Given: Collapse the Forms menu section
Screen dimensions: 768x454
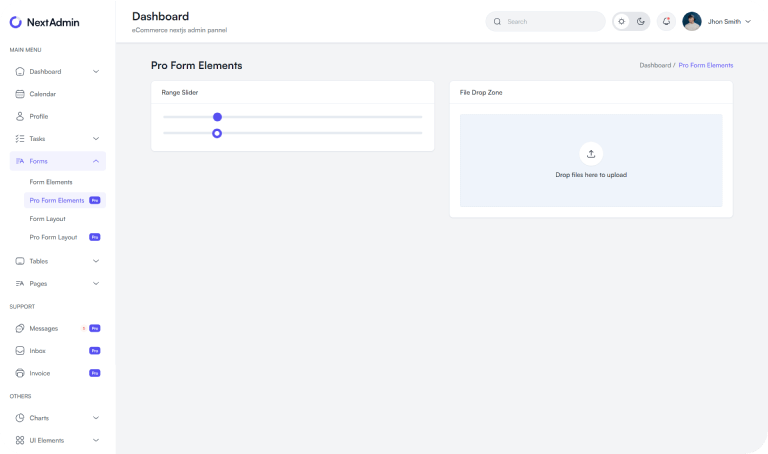Looking at the screenshot, I should coord(96,161).
